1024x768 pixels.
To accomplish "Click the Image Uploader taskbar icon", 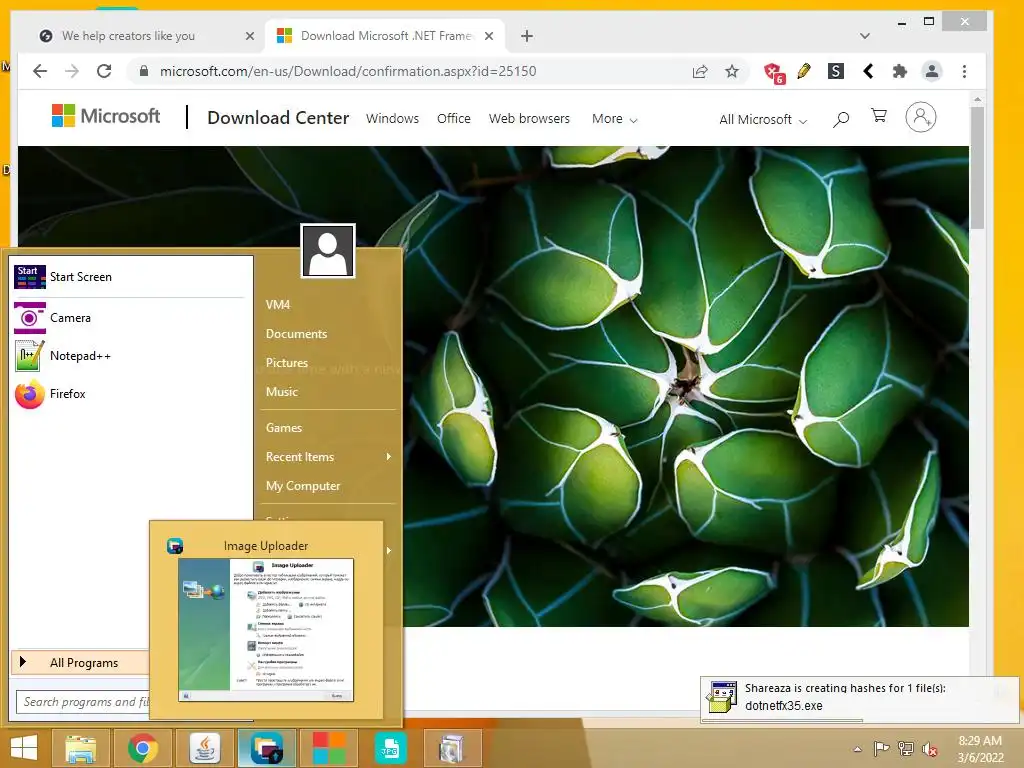I will click(267, 748).
